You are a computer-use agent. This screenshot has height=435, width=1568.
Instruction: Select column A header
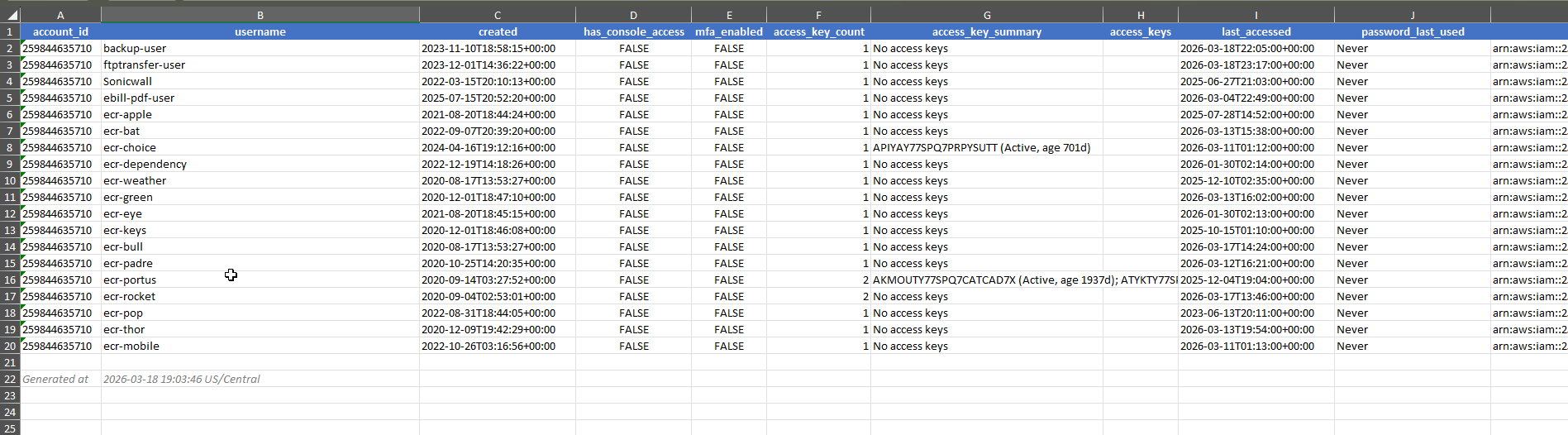click(60, 16)
